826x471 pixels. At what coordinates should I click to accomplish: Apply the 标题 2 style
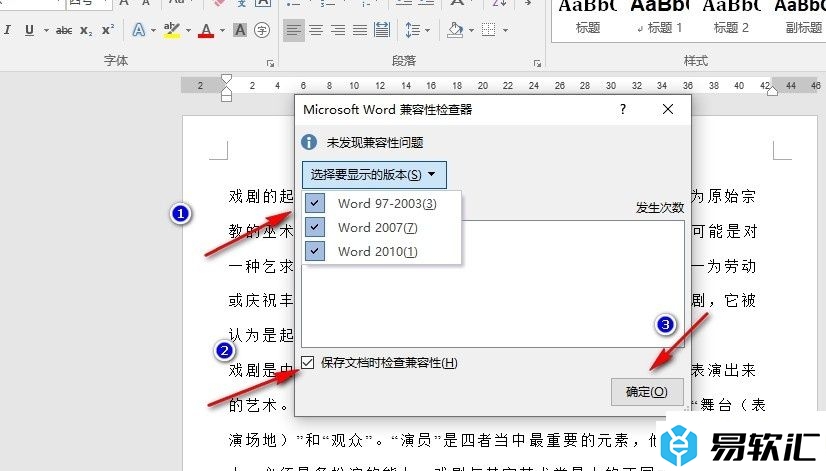731,18
